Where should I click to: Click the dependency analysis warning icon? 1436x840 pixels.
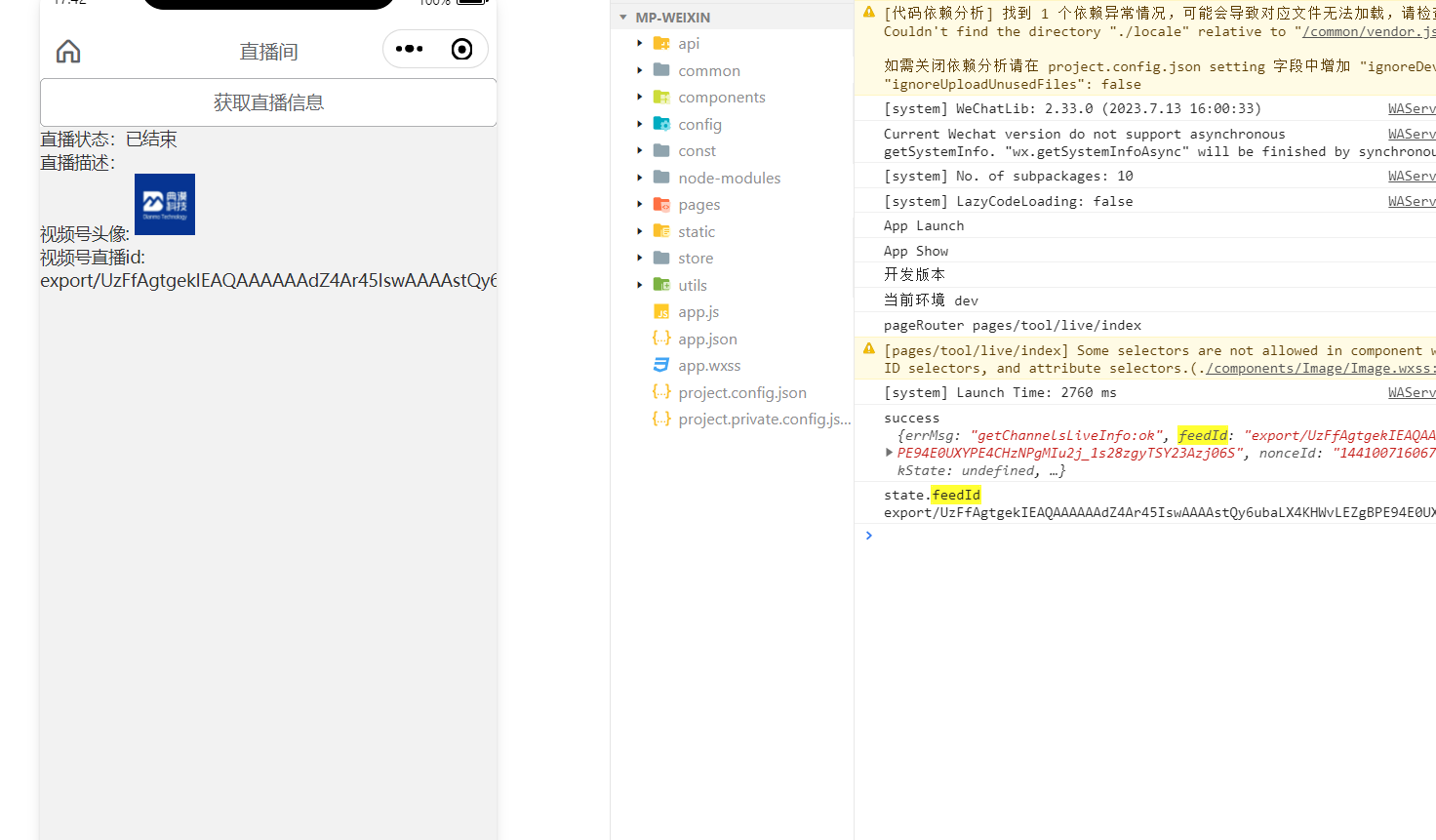pos(868,12)
